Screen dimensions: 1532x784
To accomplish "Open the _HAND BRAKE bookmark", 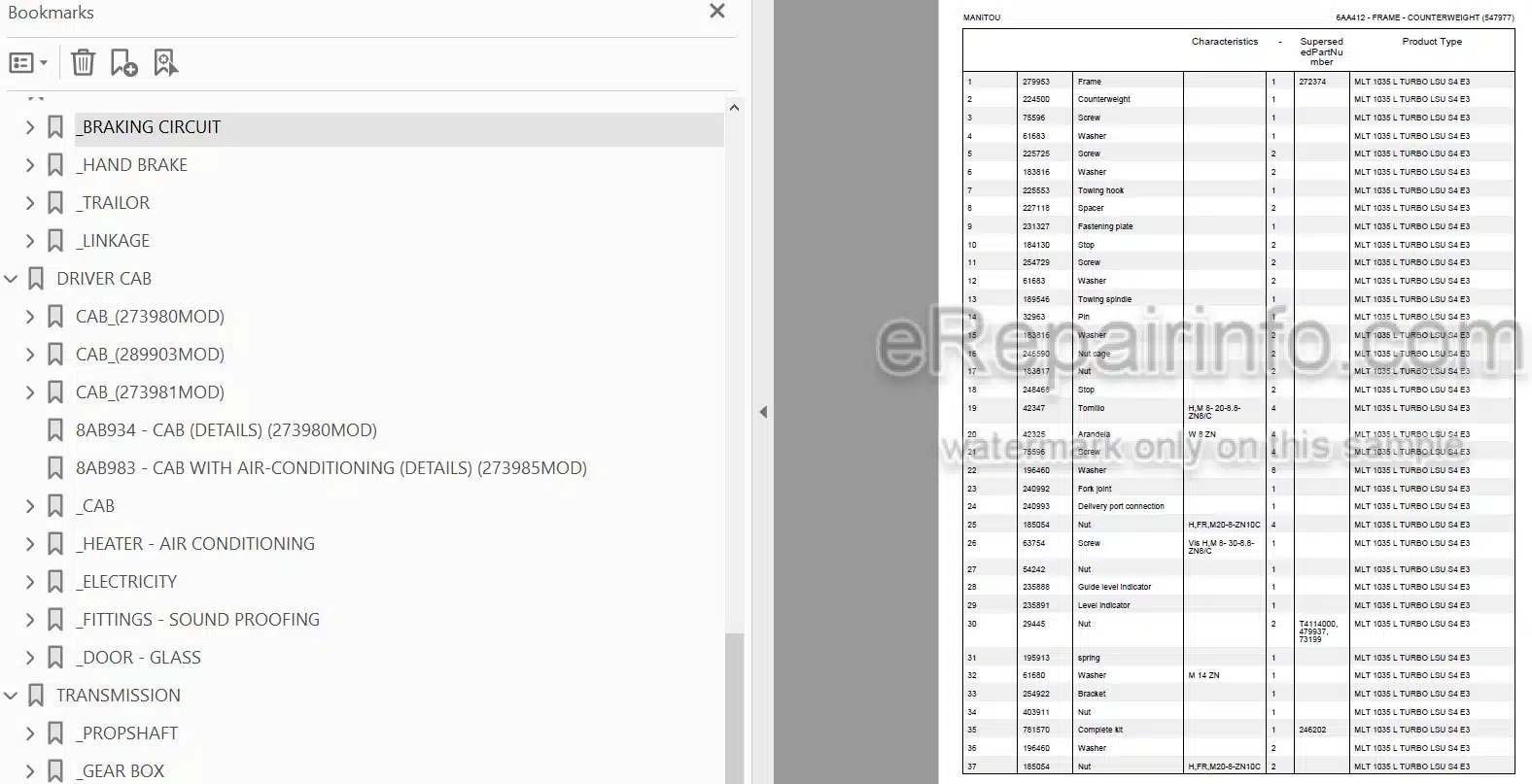I will tap(131, 165).
